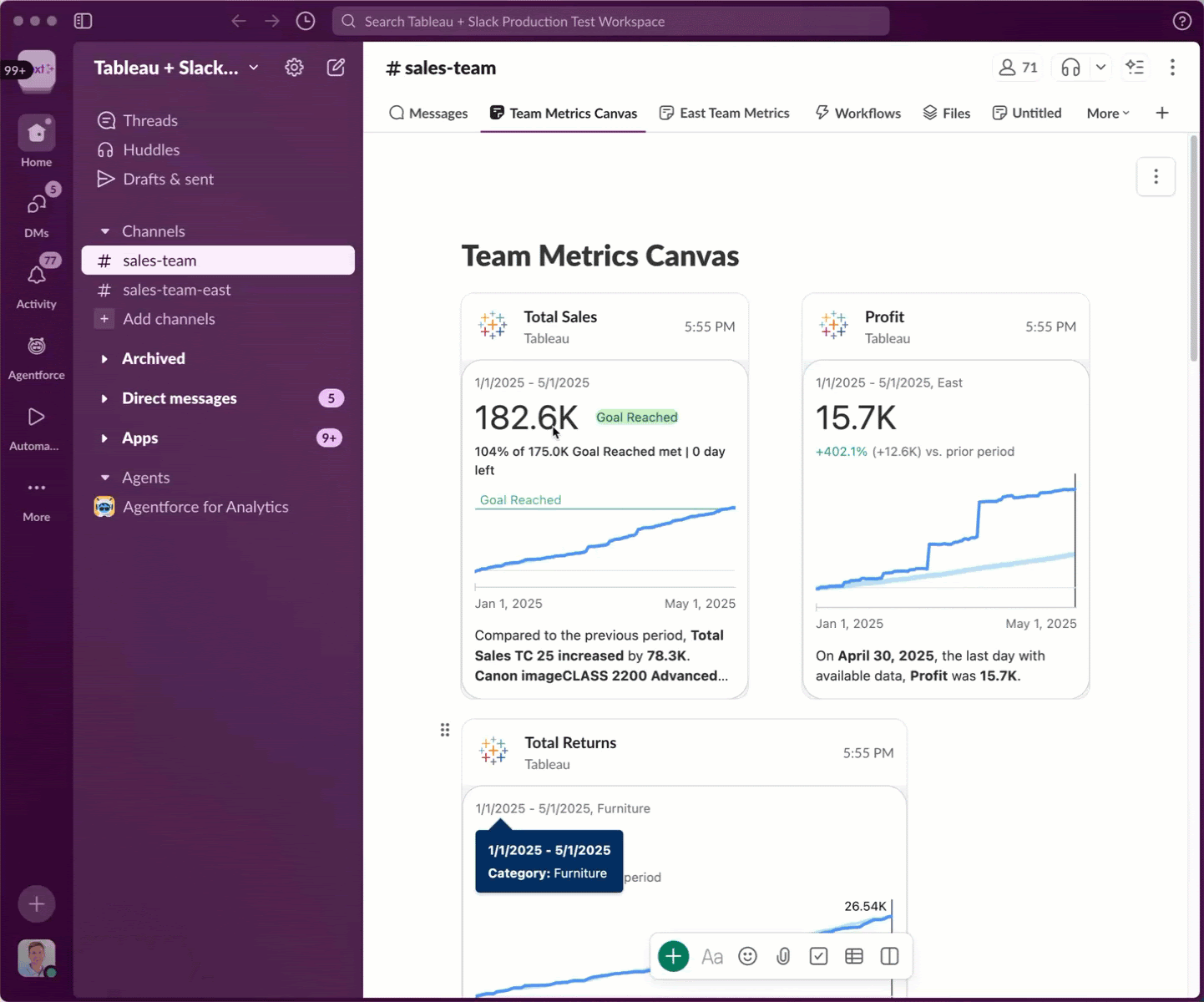
Task: Switch to the Workflows tab
Action: pyautogui.click(x=857, y=113)
